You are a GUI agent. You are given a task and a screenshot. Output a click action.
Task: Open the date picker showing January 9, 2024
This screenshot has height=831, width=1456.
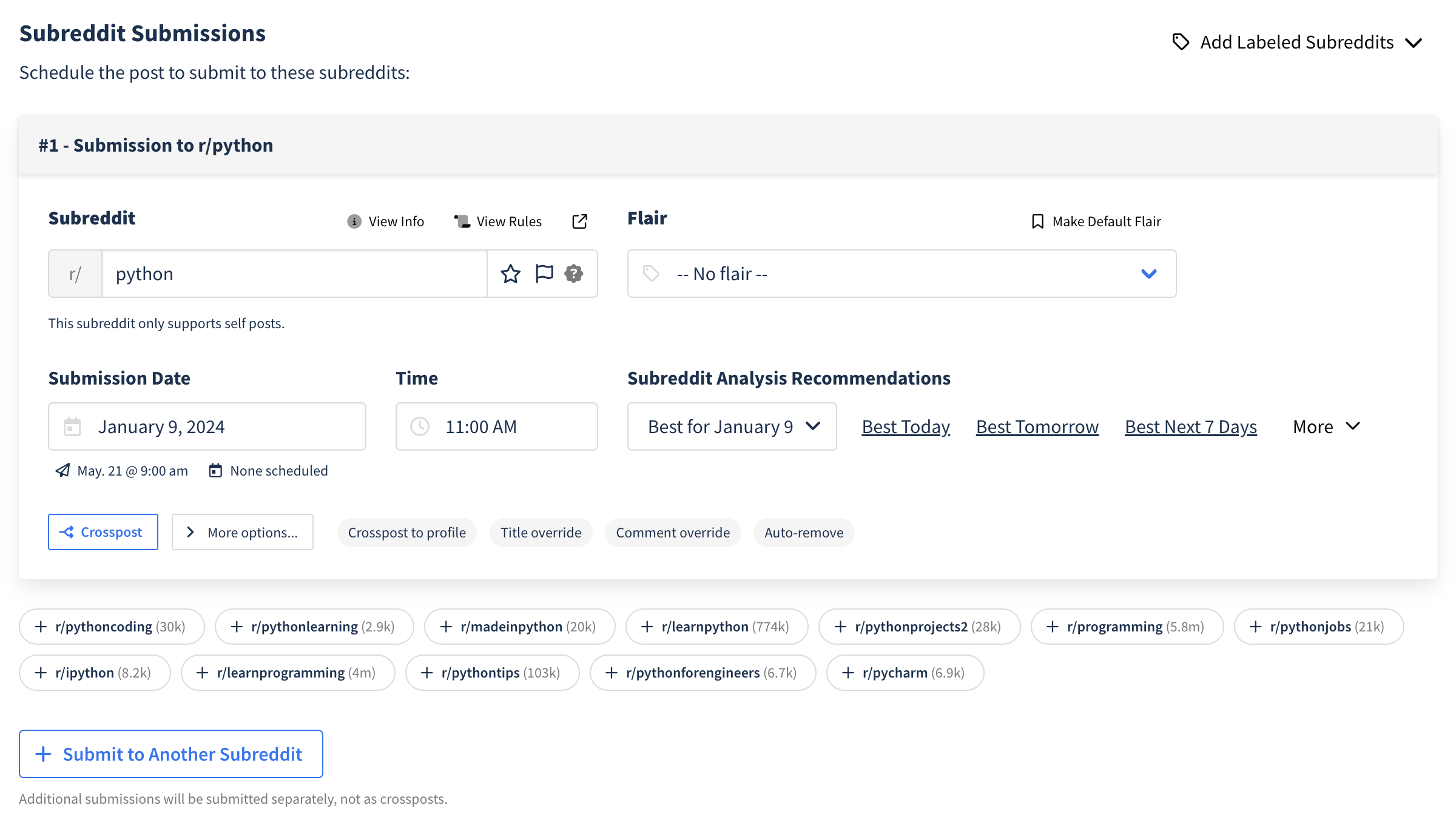coord(207,426)
